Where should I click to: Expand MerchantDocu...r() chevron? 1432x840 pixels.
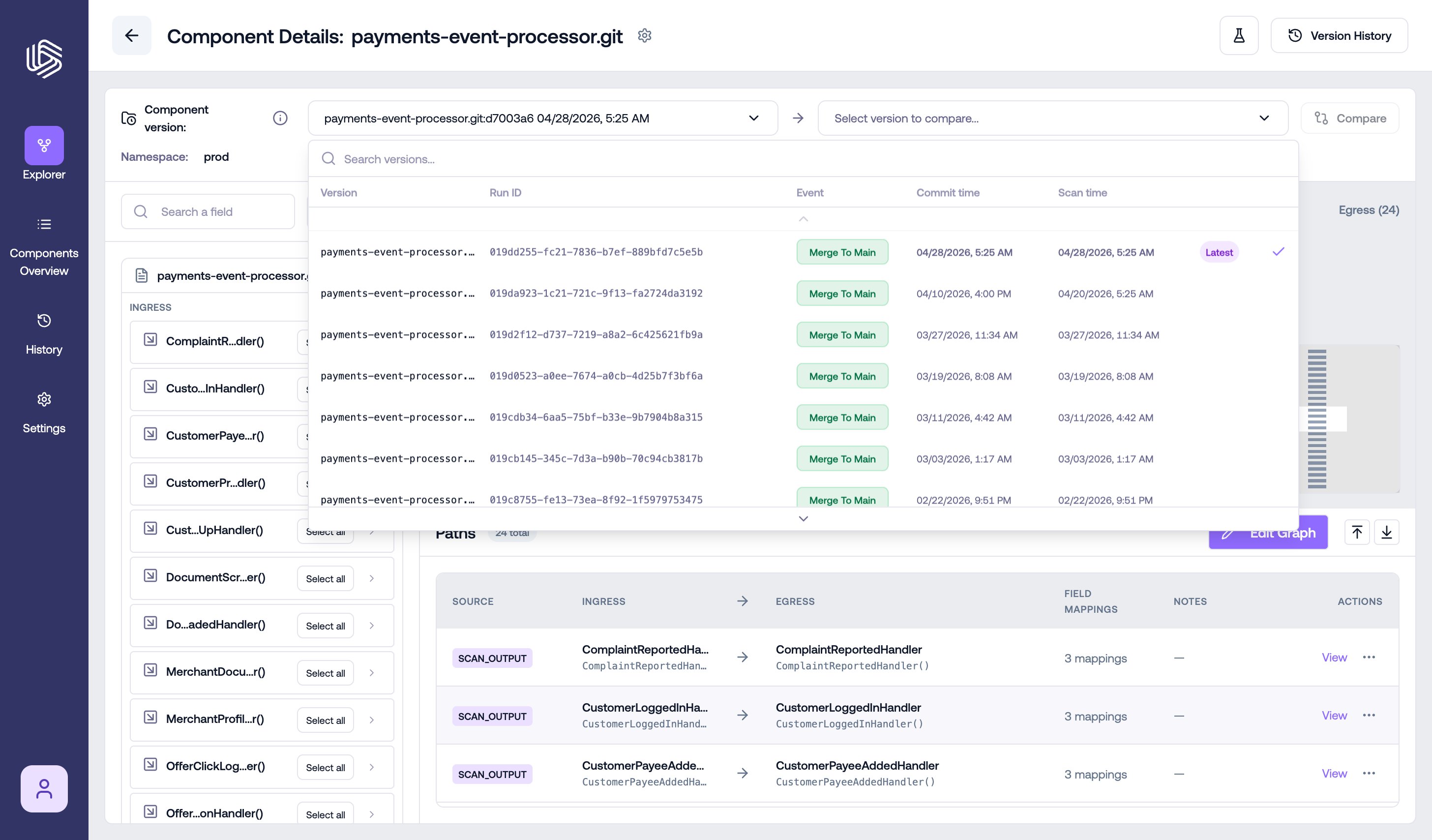(x=372, y=672)
